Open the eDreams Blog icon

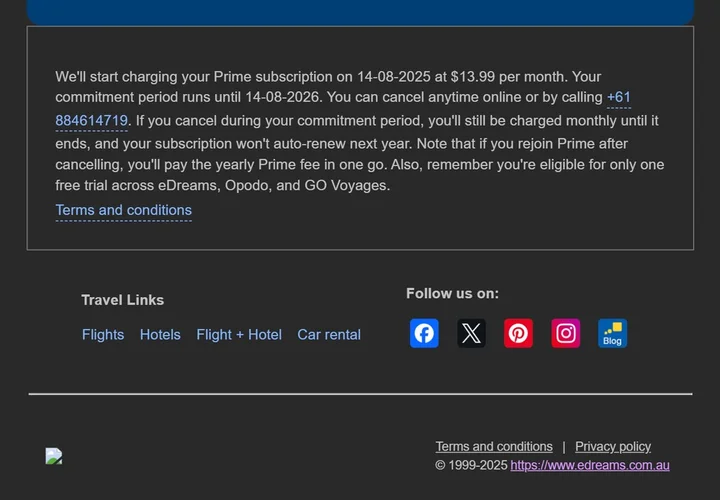[612, 333]
